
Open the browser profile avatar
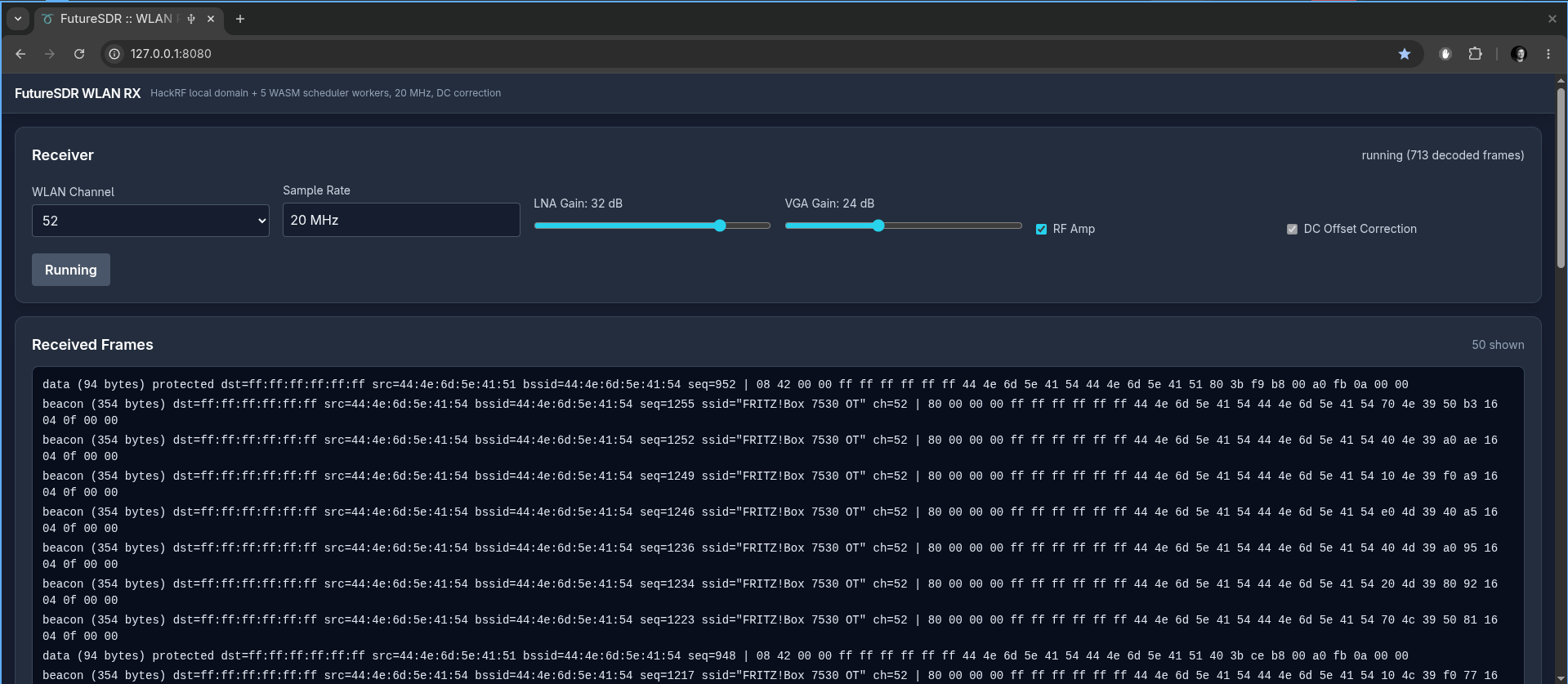click(x=1519, y=54)
